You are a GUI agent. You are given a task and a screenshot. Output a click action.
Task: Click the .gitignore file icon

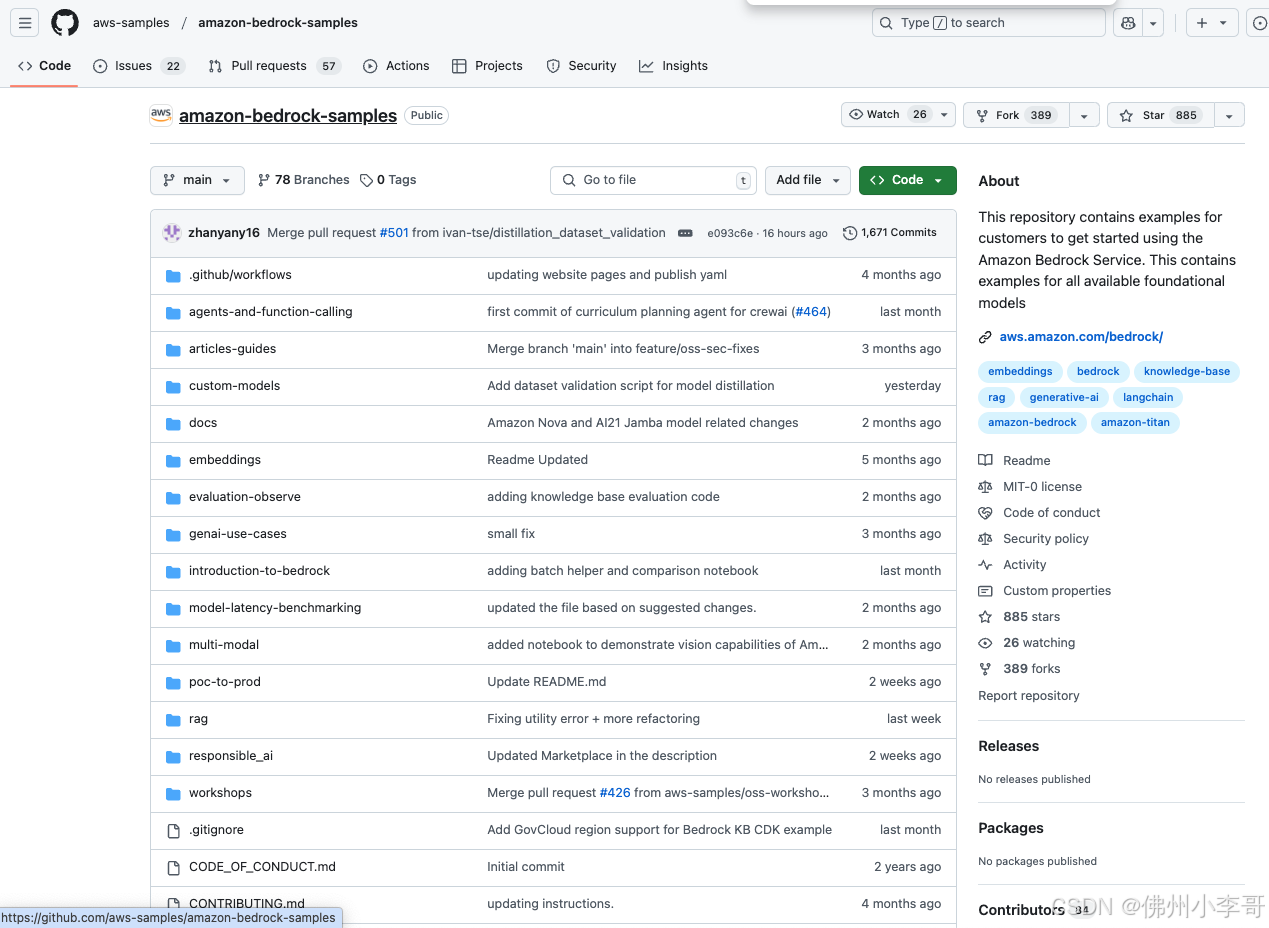coord(173,830)
